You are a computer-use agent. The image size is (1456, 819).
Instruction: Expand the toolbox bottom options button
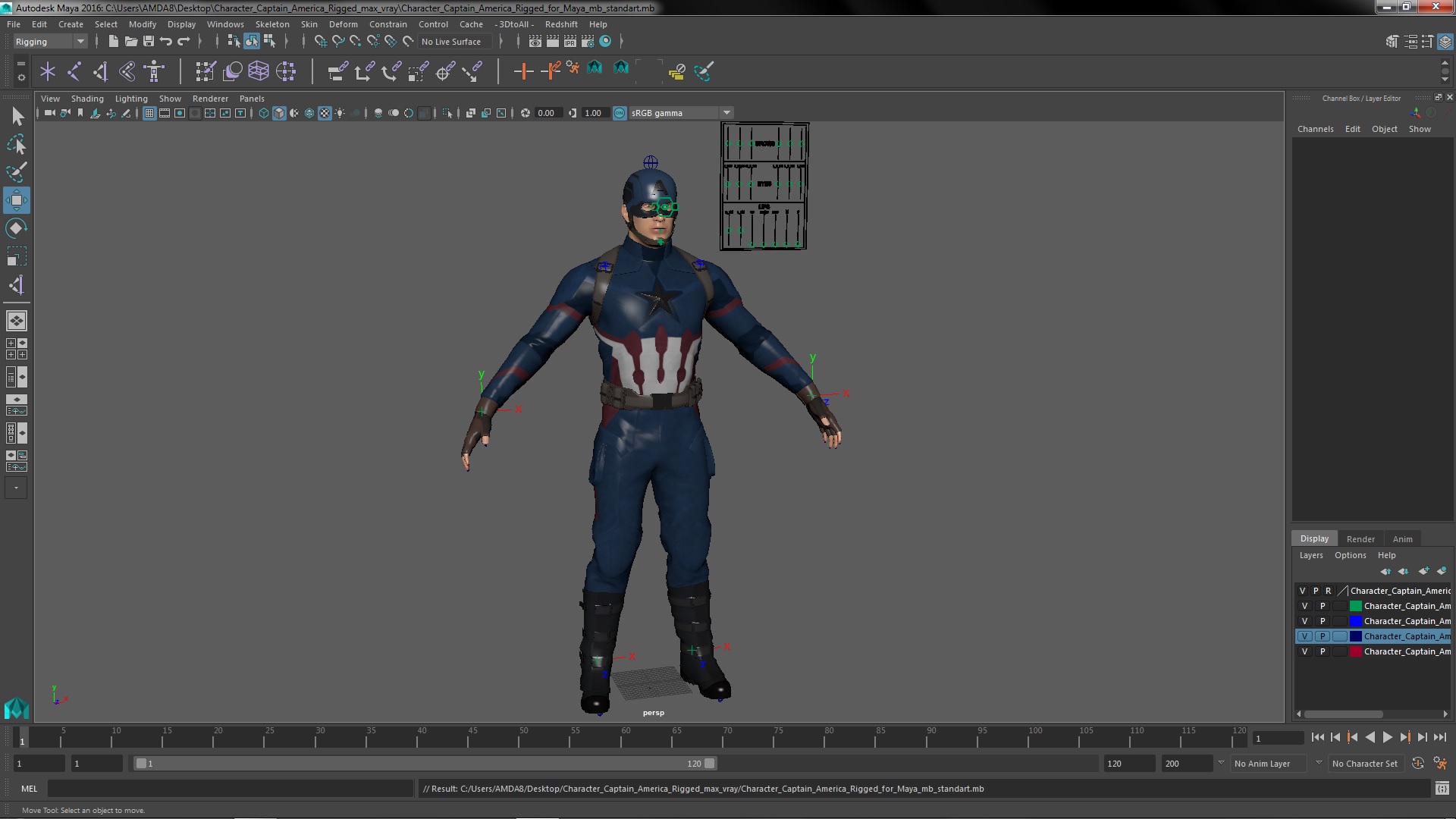pos(16,488)
